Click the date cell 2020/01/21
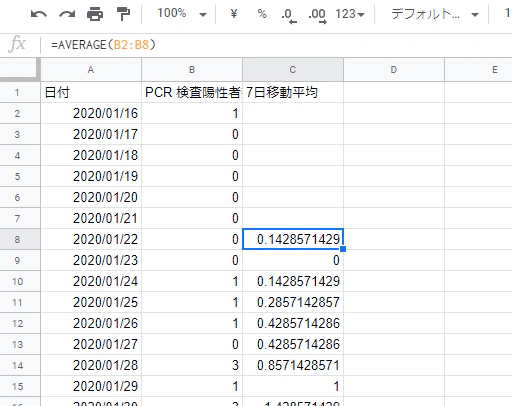Image resolution: width=512 pixels, height=406 pixels. point(91,218)
